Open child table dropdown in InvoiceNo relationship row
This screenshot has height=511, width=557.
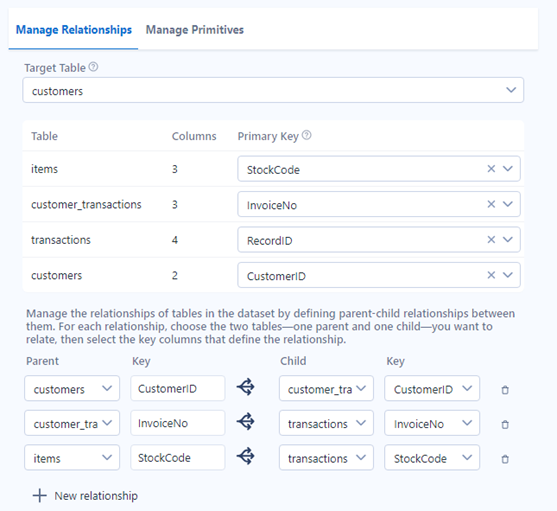coord(326,423)
